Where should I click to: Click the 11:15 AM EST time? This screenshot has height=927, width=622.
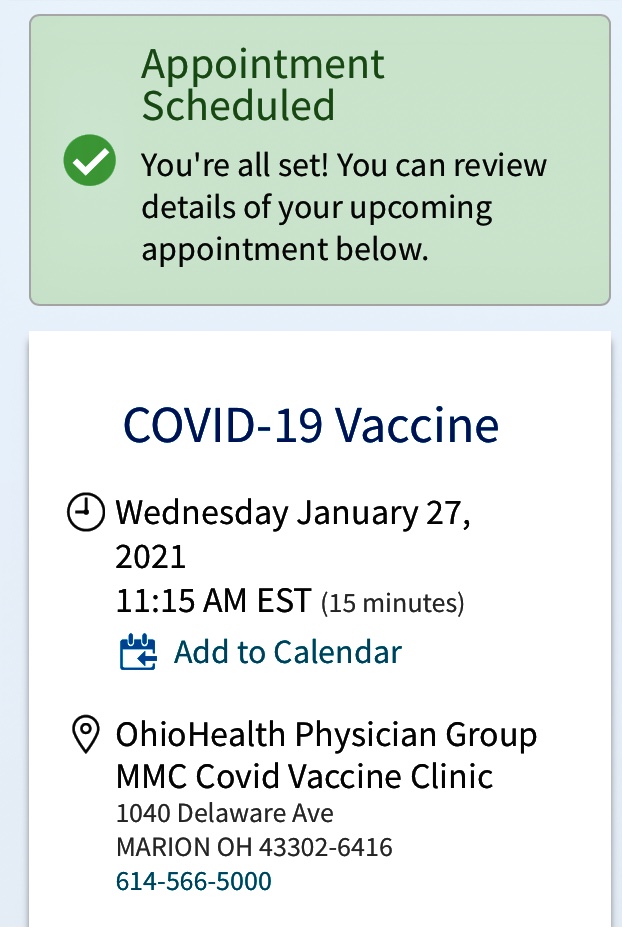(x=213, y=602)
